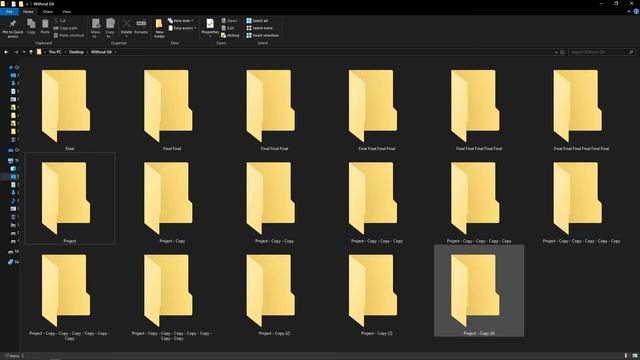Open Help with the blue question icon
The image size is (640, 360).
[x=636, y=12]
